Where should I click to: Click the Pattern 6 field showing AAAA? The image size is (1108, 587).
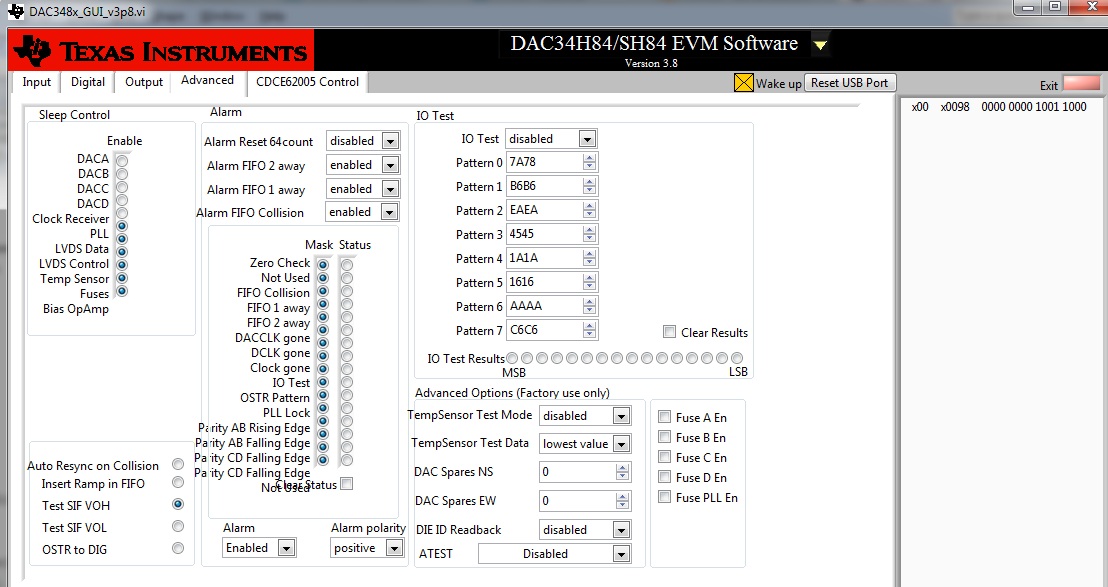(x=544, y=307)
